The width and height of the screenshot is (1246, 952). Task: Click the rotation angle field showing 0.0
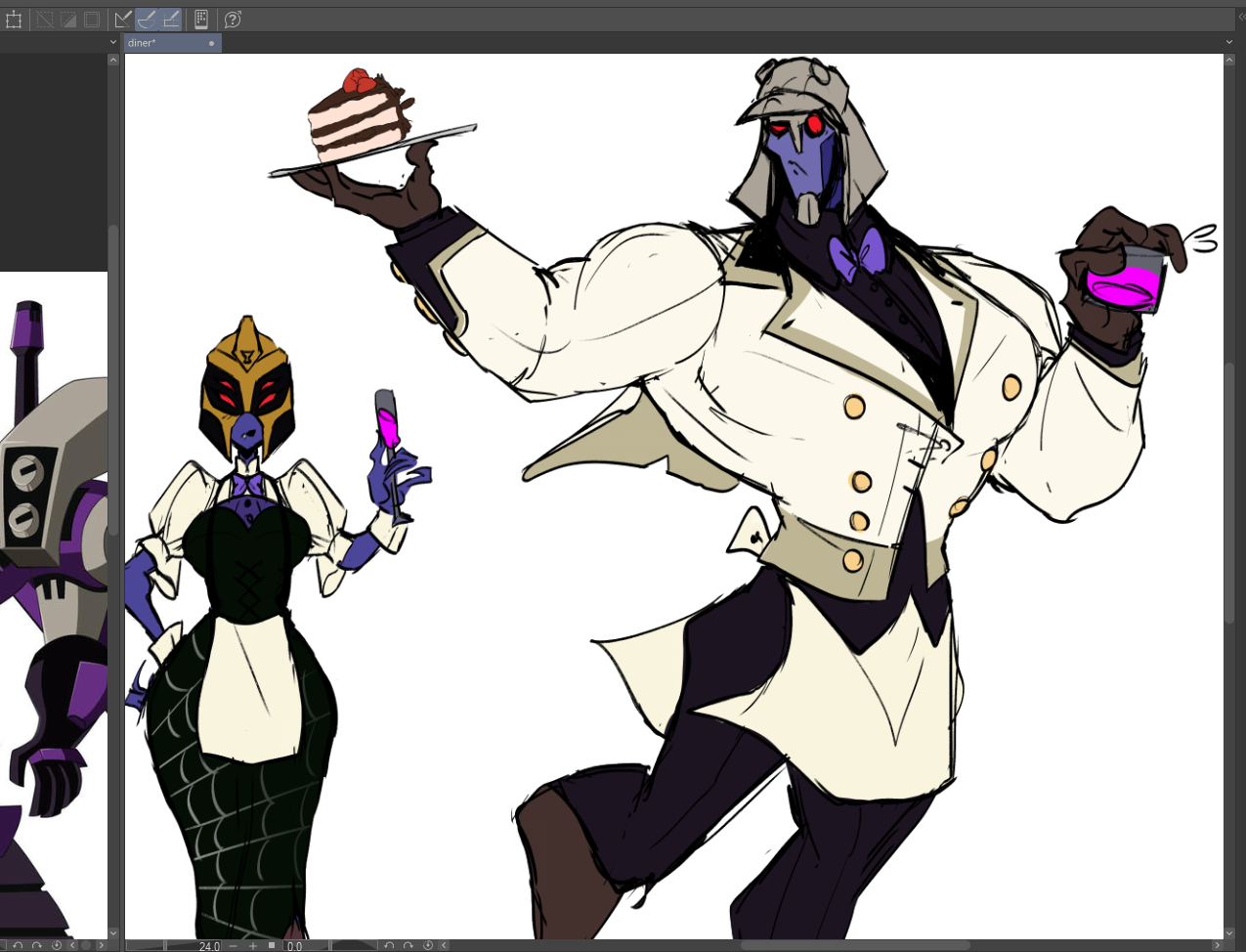(x=305, y=945)
